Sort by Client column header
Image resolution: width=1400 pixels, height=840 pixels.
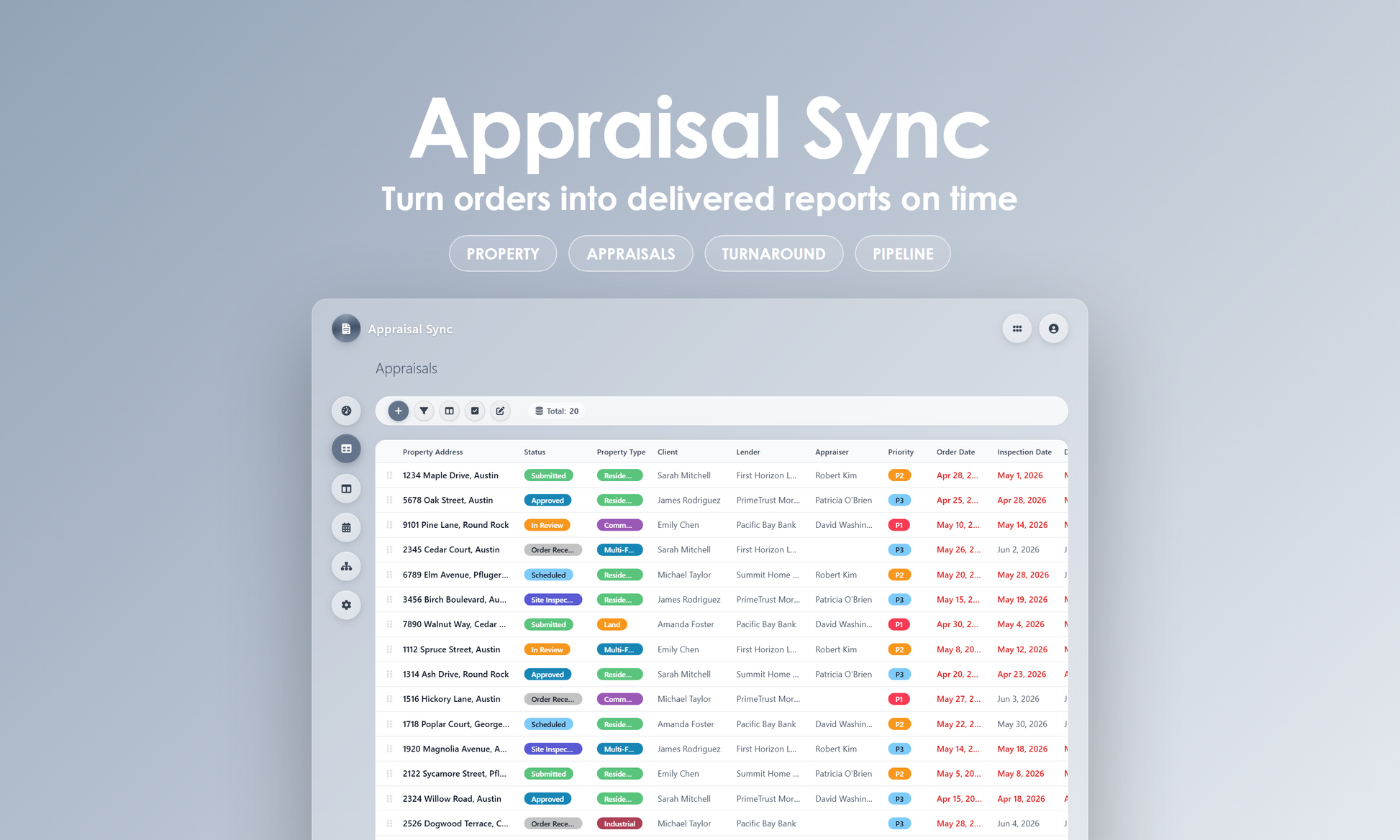[668, 452]
